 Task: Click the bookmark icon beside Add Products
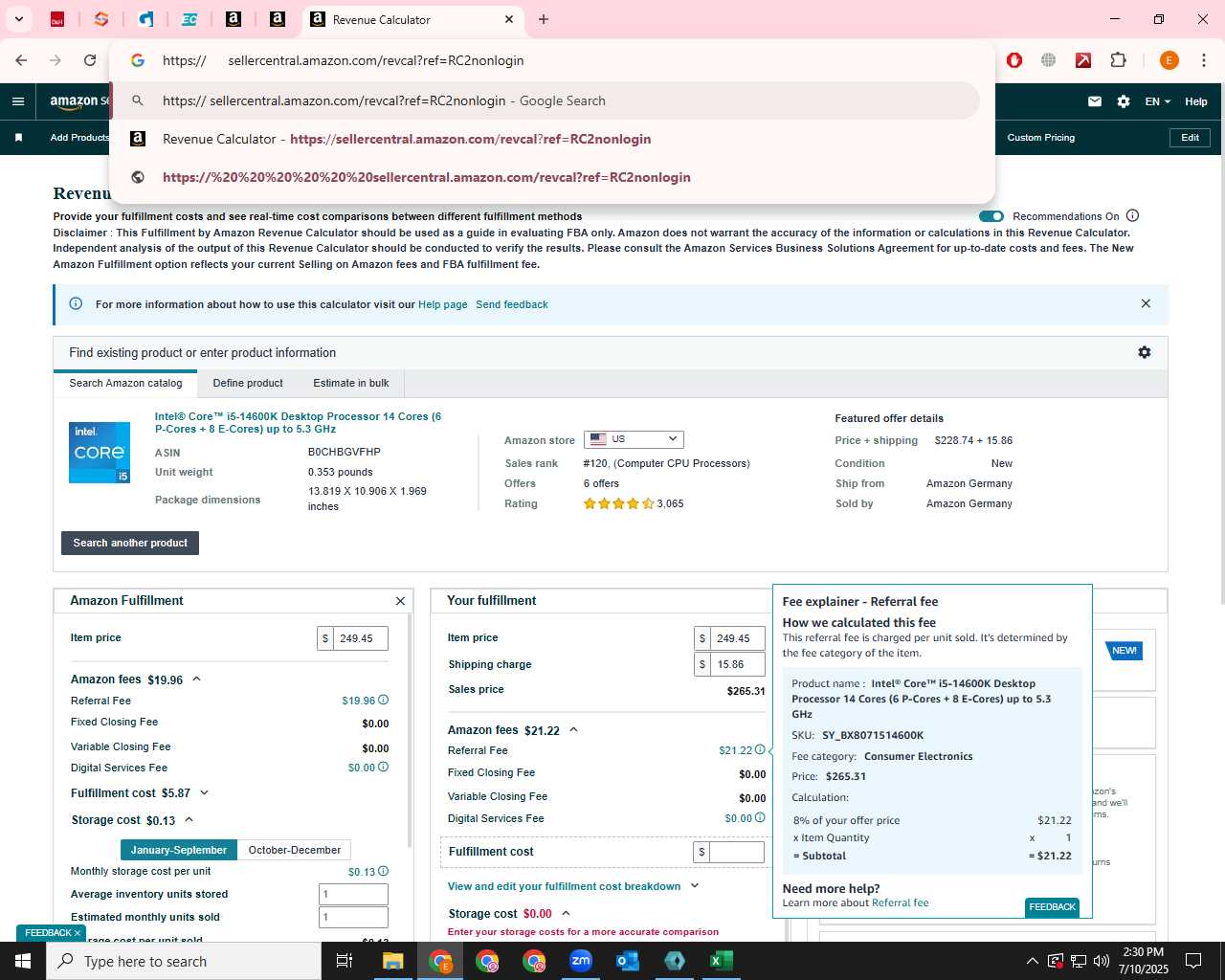point(18,138)
